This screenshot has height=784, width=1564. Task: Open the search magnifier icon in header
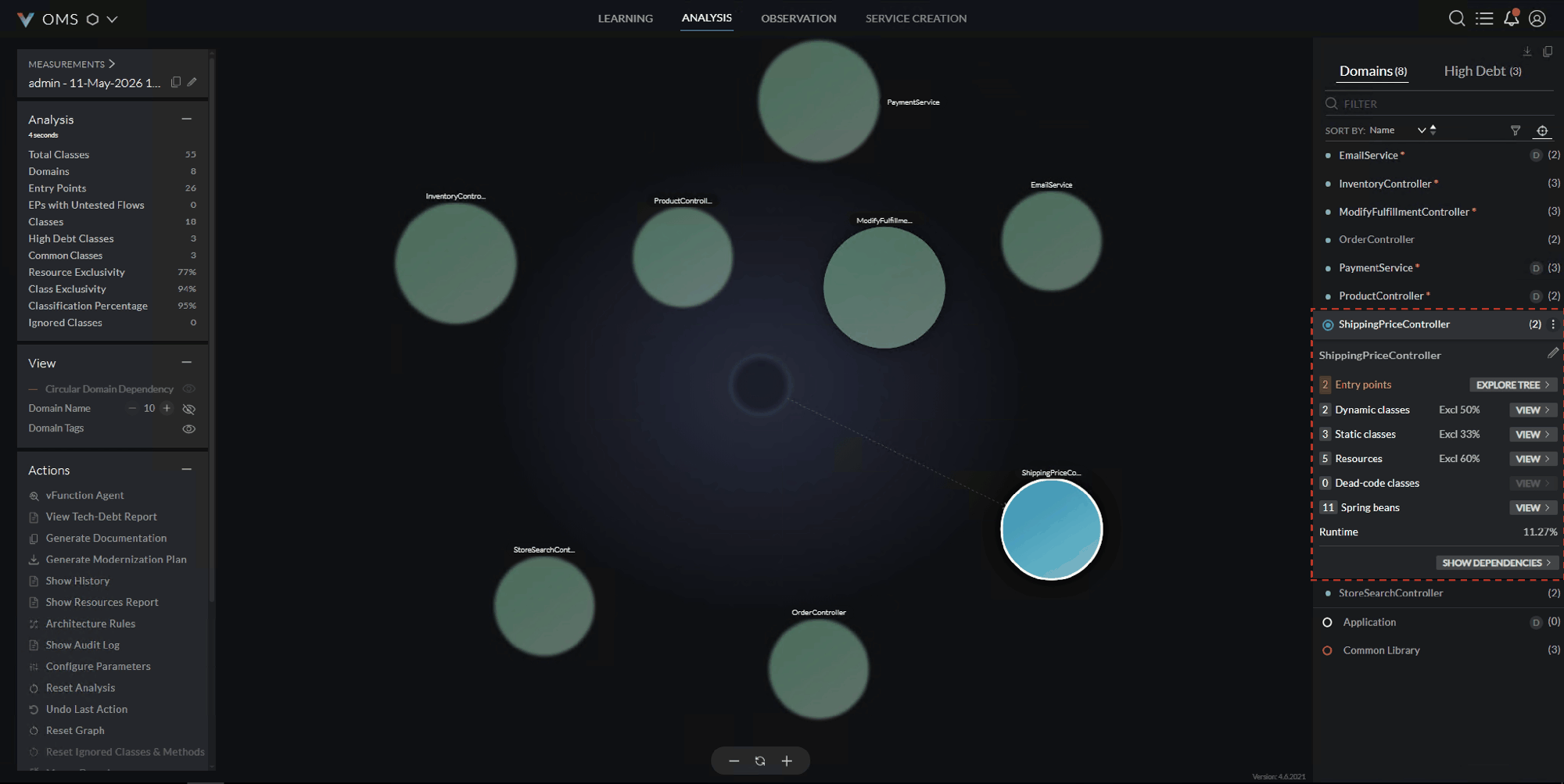point(1457,18)
